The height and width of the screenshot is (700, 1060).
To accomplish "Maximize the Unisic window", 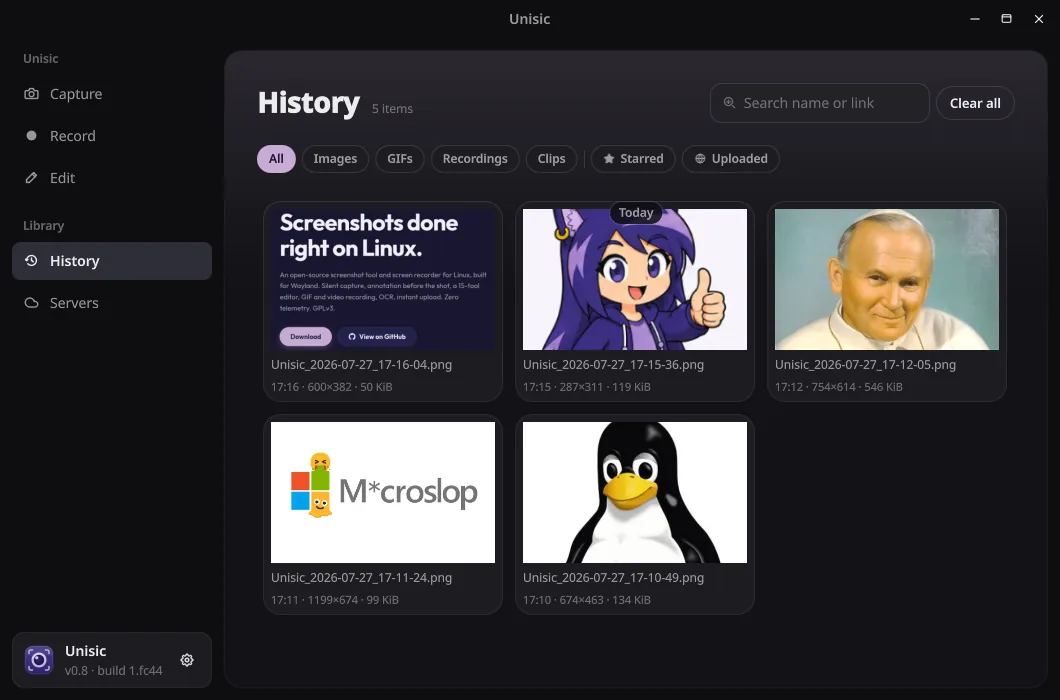I will [x=1007, y=19].
